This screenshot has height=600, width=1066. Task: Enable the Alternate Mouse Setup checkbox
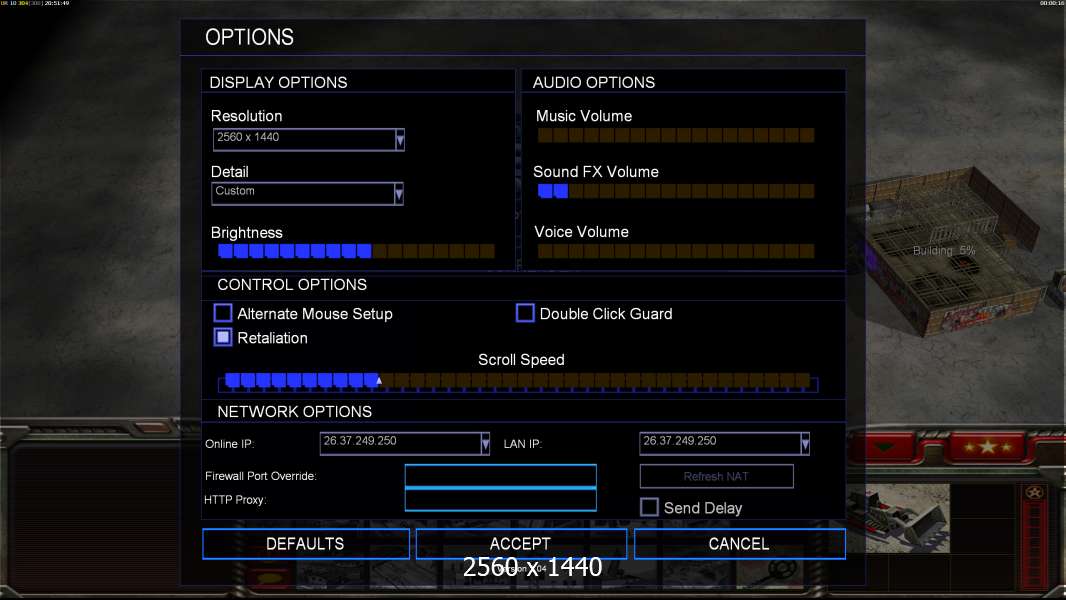223,314
